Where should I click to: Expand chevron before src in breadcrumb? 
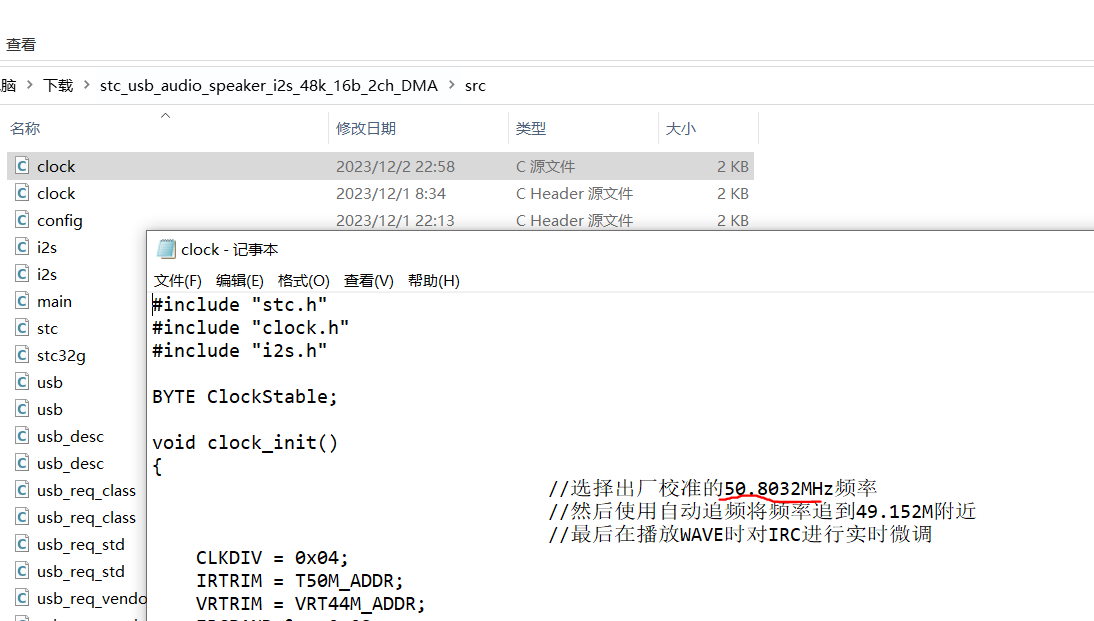click(451, 85)
